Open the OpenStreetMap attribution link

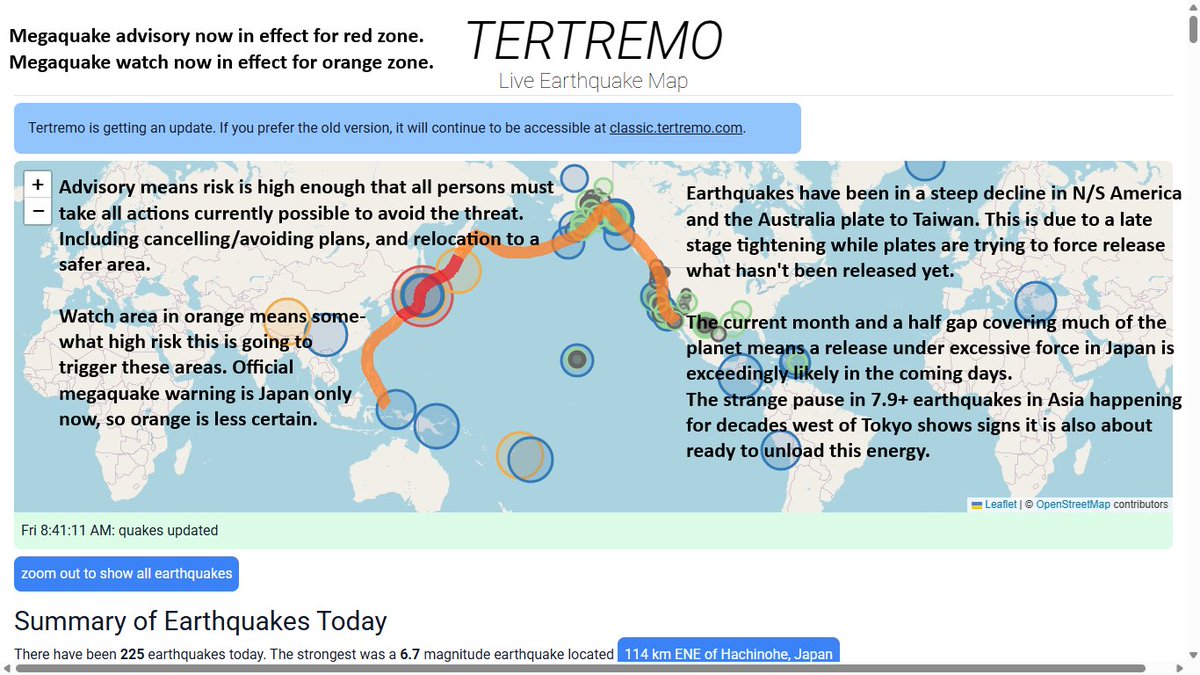click(1073, 505)
